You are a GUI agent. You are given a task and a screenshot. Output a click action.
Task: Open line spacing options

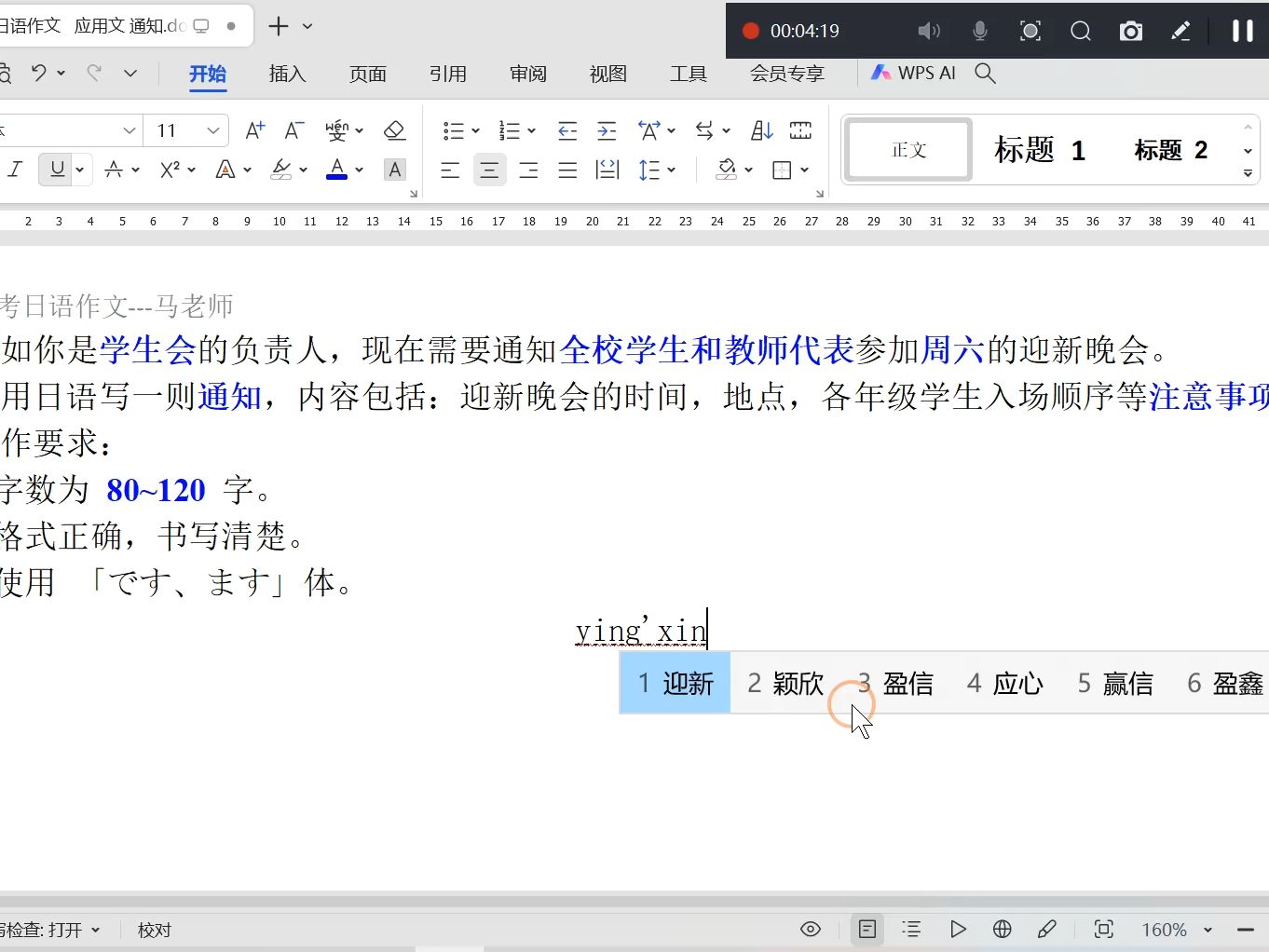pos(649,170)
